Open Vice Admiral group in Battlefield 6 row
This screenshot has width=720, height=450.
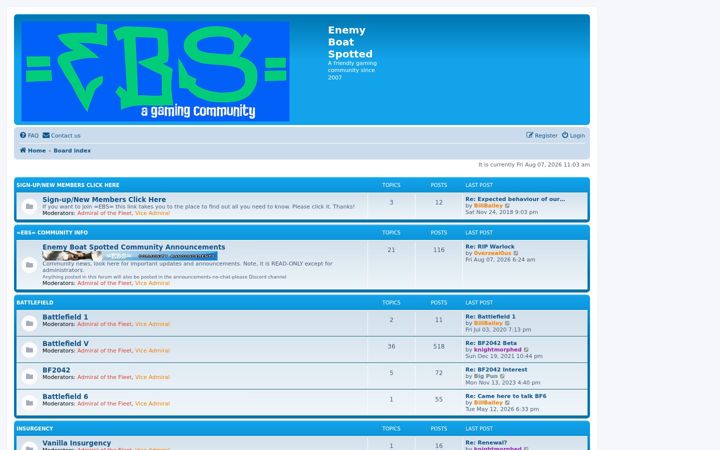click(x=152, y=404)
